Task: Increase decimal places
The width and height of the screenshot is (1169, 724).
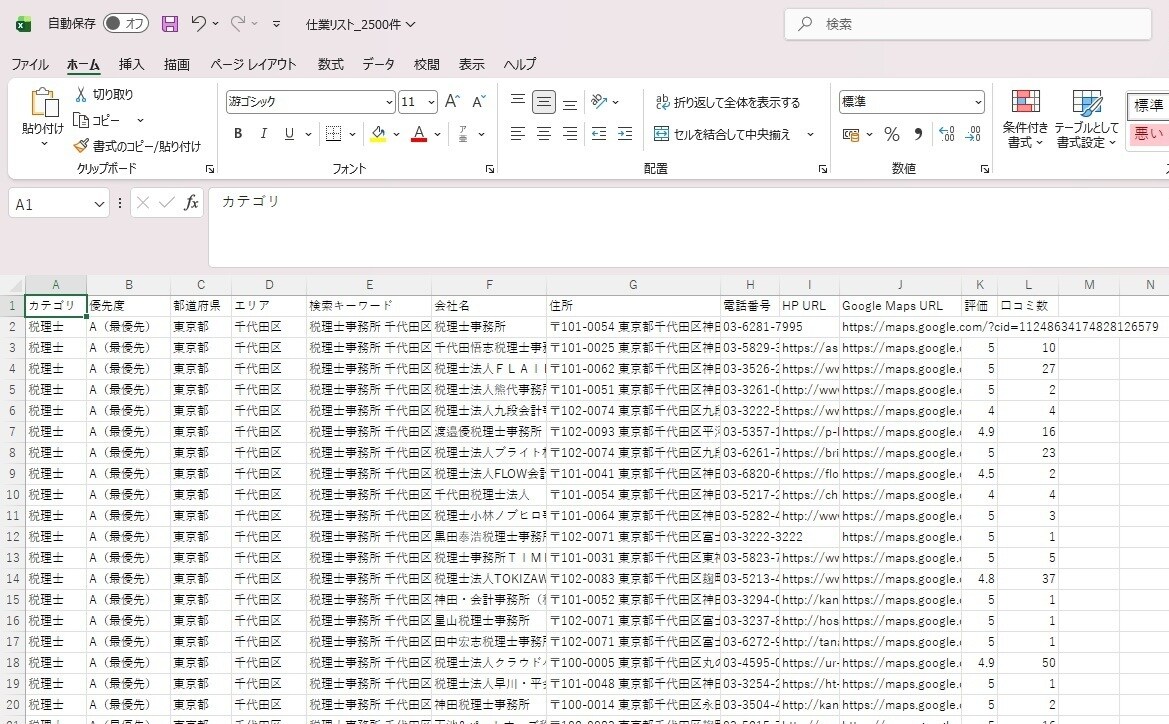Action: [947, 134]
